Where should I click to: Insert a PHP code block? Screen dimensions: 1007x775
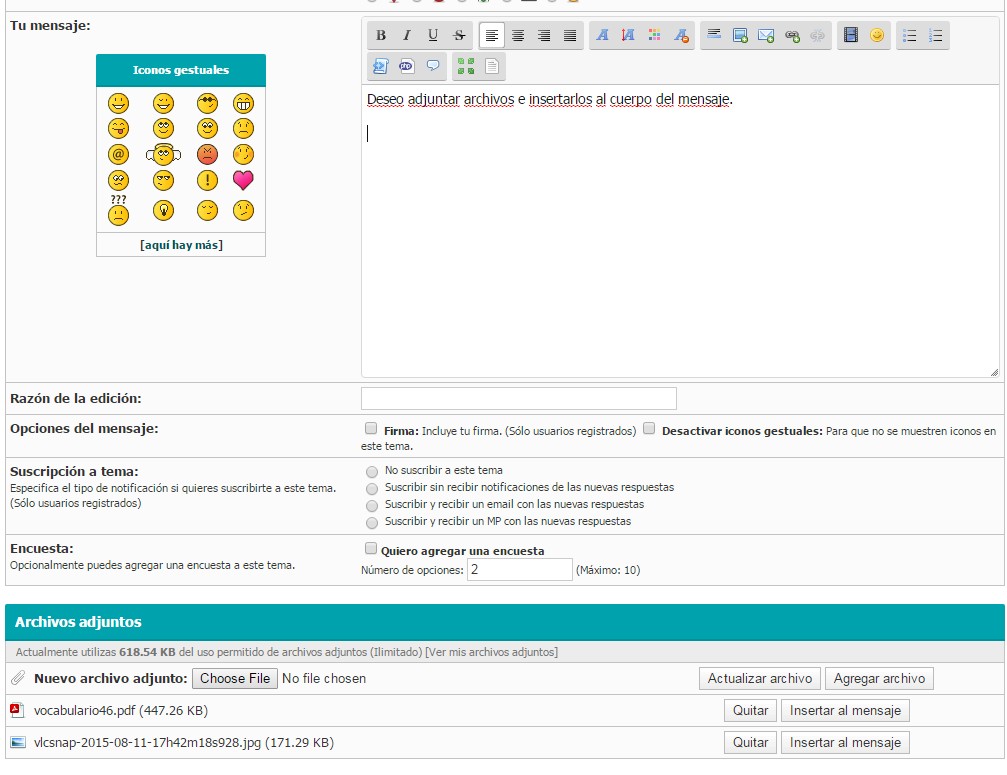tap(407, 66)
